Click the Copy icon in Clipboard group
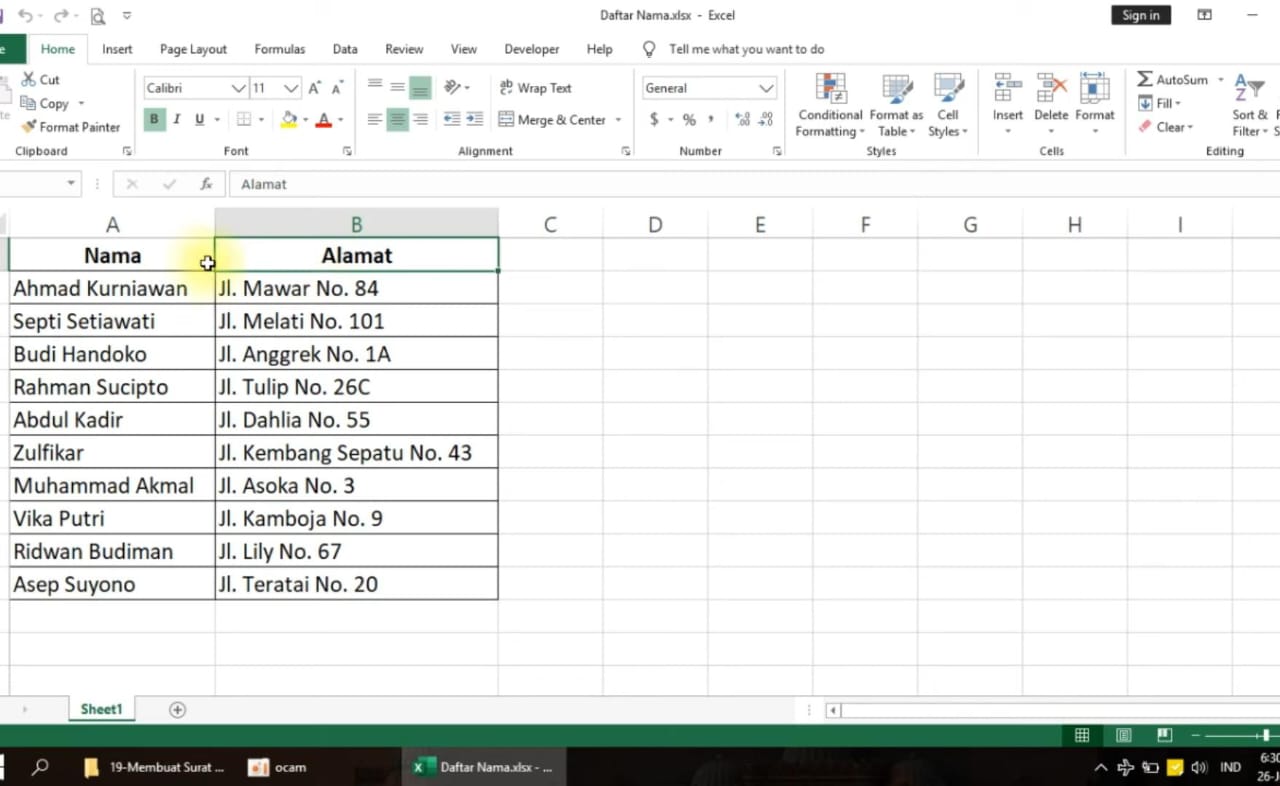The height and width of the screenshot is (786, 1280). click(28, 103)
